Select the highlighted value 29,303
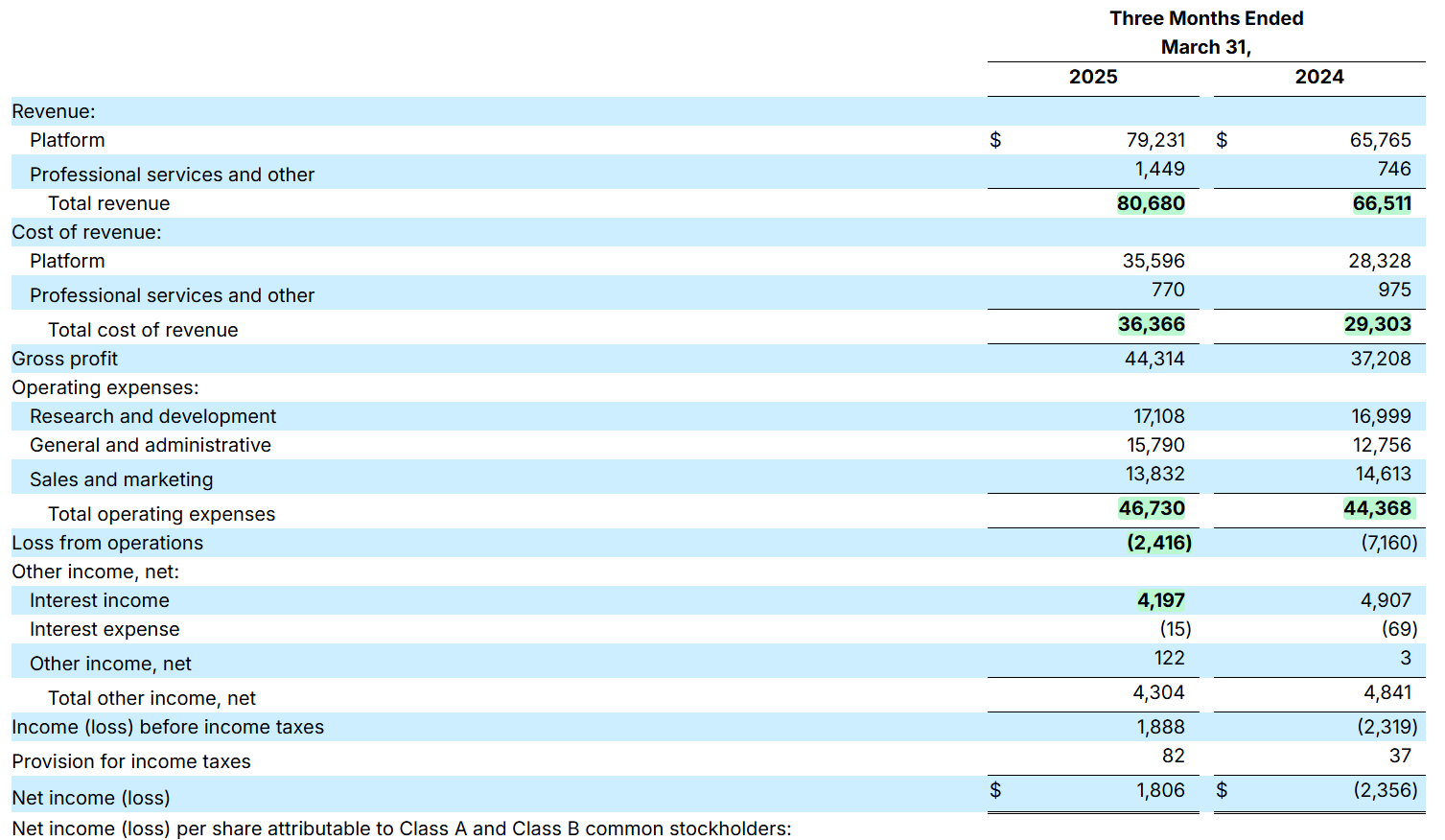Image resolution: width=1445 pixels, height=840 pixels. (1378, 324)
